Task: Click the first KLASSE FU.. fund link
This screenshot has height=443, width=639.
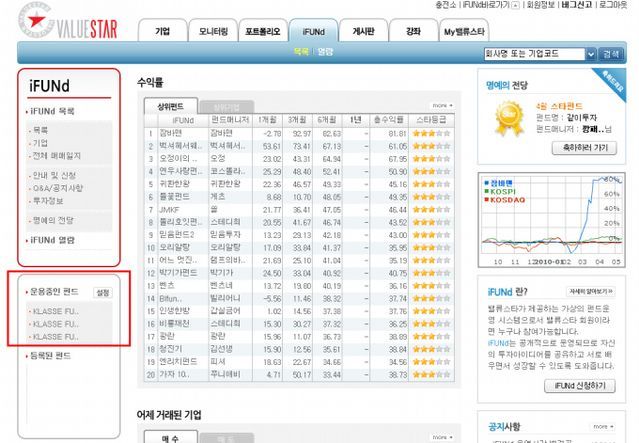Action: (56, 311)
